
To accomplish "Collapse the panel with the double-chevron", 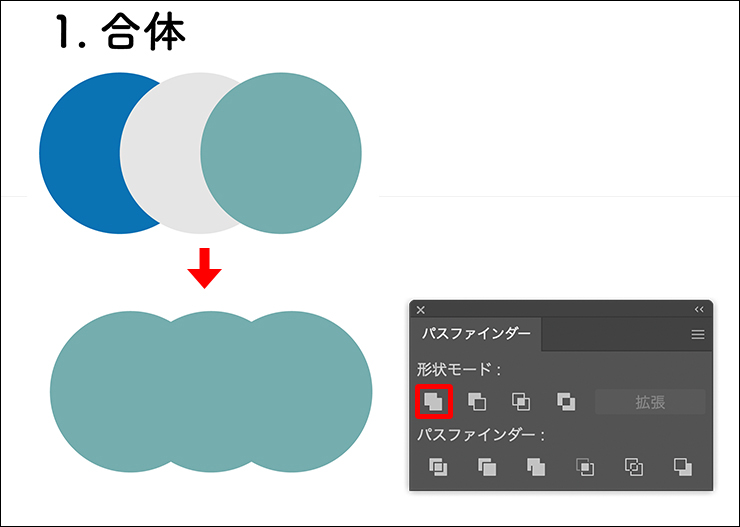I will coord(698,310).
